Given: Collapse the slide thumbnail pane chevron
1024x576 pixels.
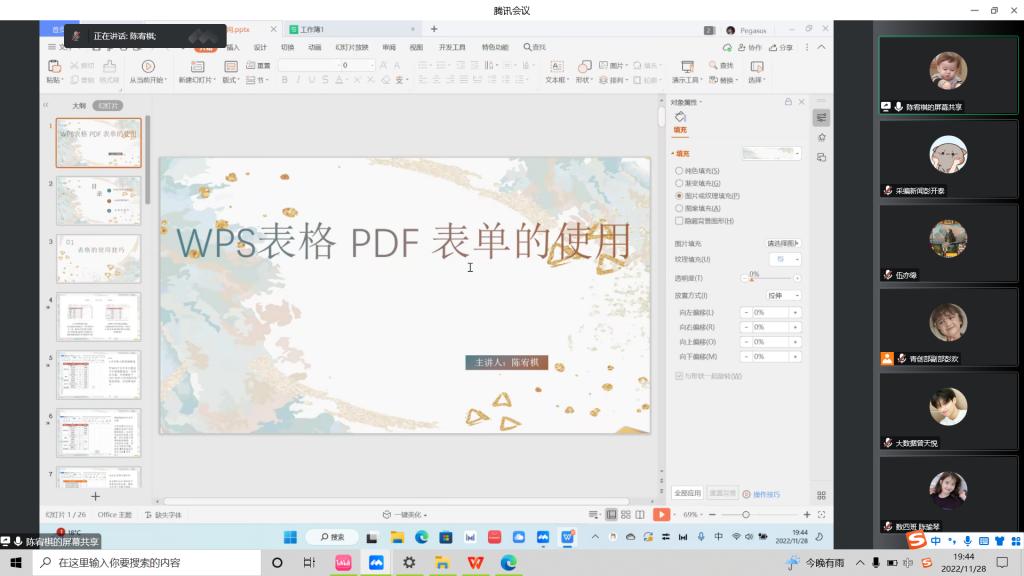Looking at the screenshot, I should point(46,105).
